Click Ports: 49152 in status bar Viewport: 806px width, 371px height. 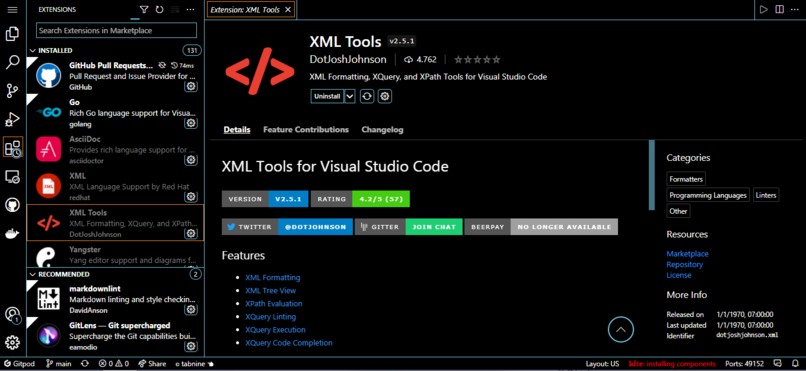click(744, 364)
